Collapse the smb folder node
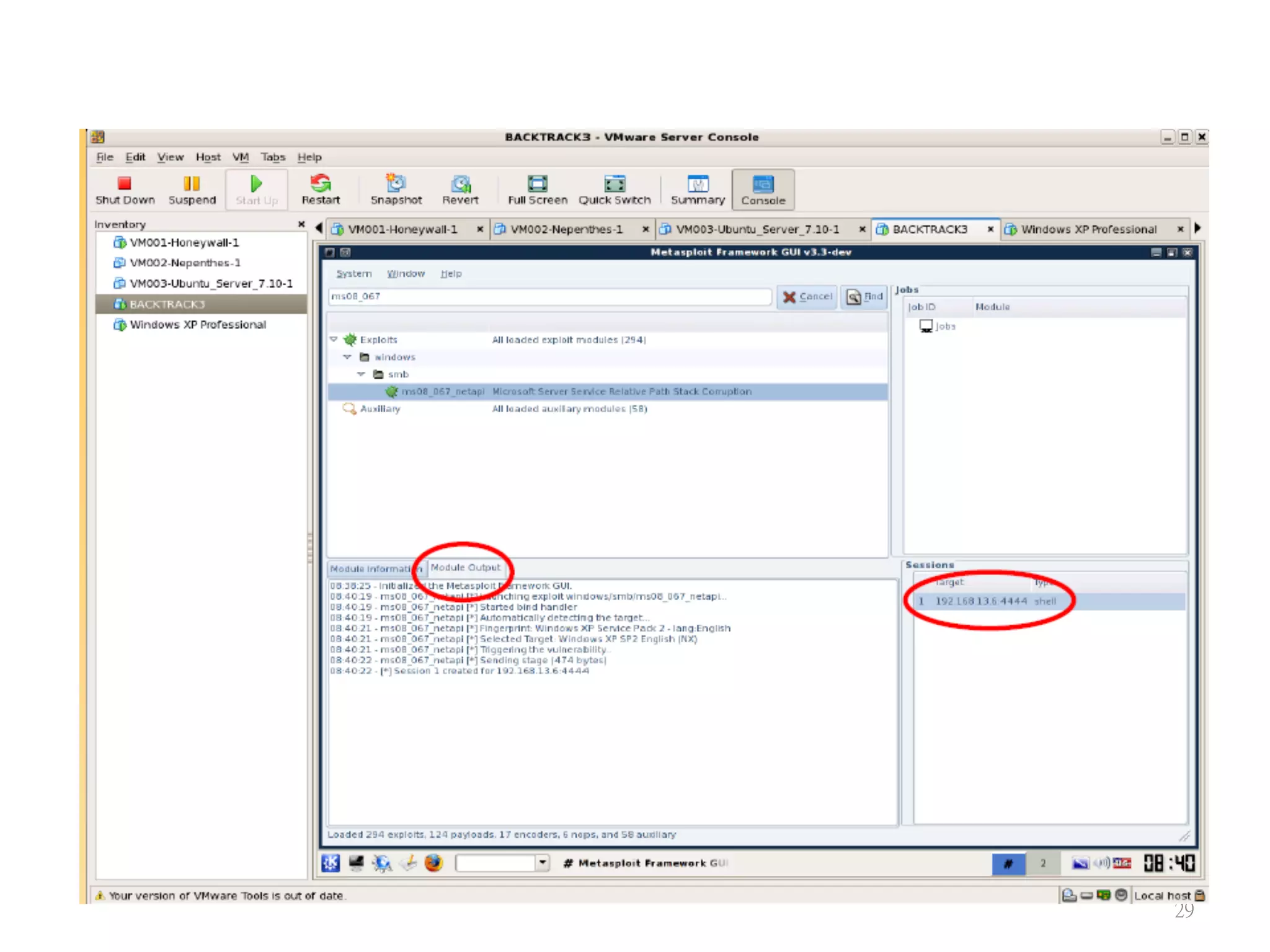Viewport: 1270px width, 952px height. 362,374
